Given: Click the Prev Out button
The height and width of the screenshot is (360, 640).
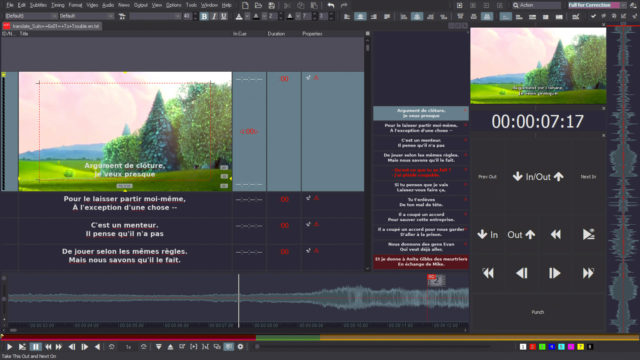Looking at the screenshot, I should [x=487, y=177].
